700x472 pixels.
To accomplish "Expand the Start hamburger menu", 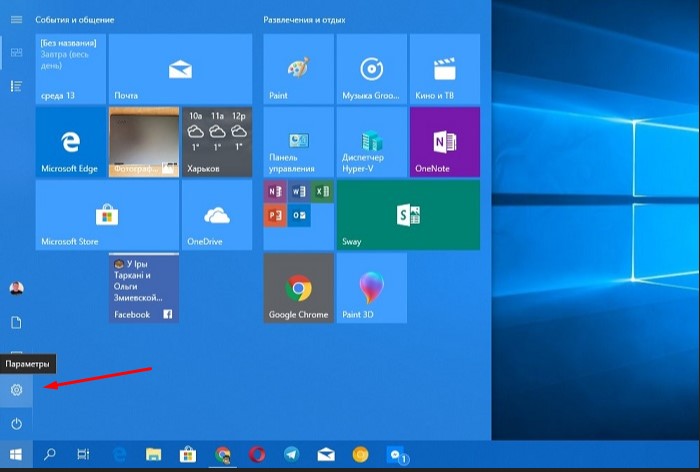I will 17,20.
